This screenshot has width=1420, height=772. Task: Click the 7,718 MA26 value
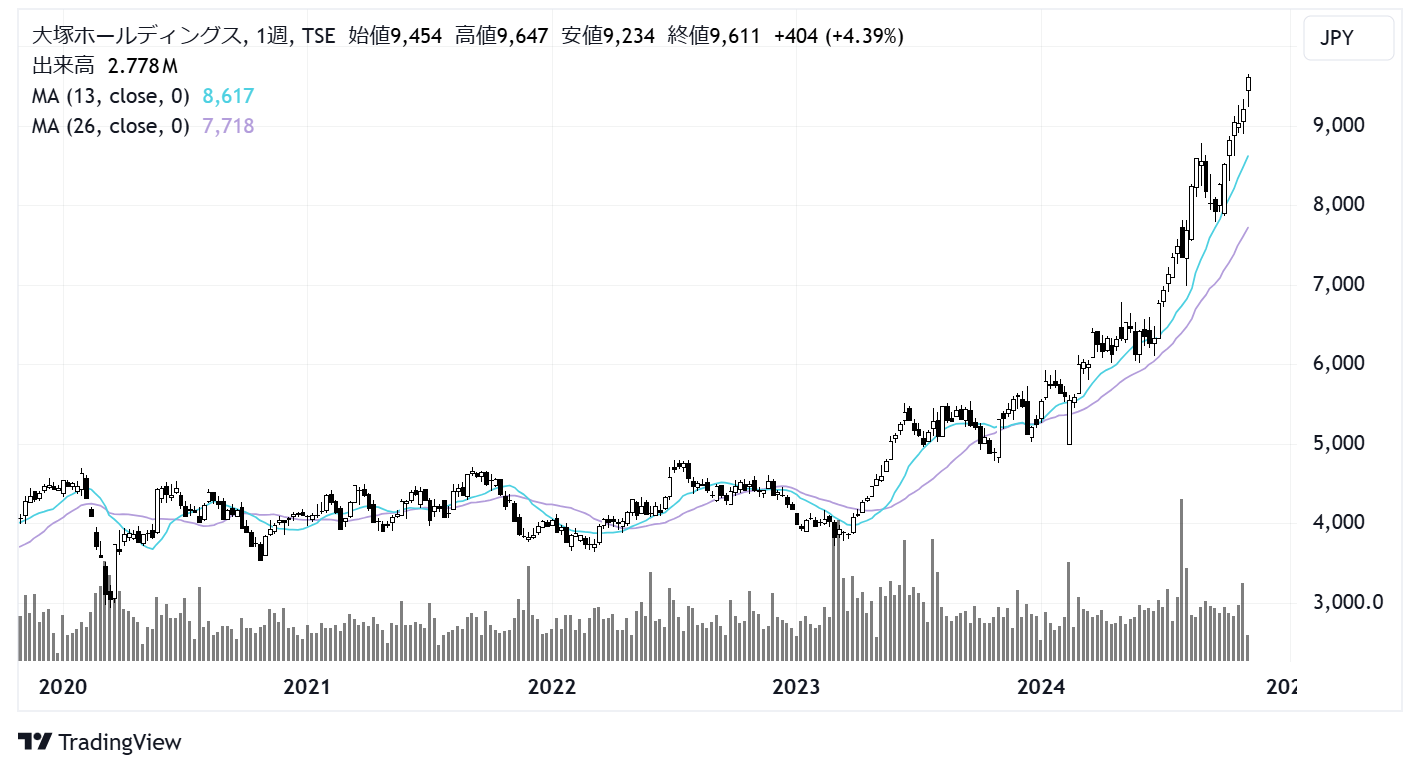click(x=228, y=126)
